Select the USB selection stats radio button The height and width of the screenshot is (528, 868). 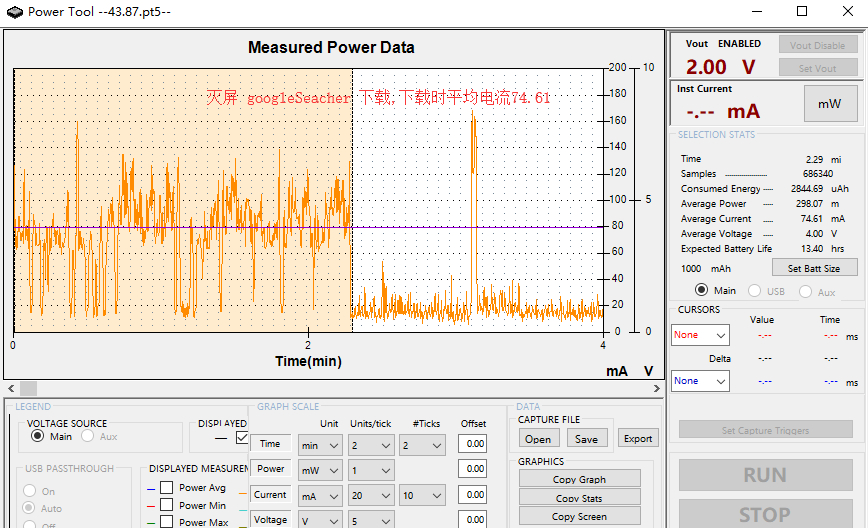click(x=754, y=291)
